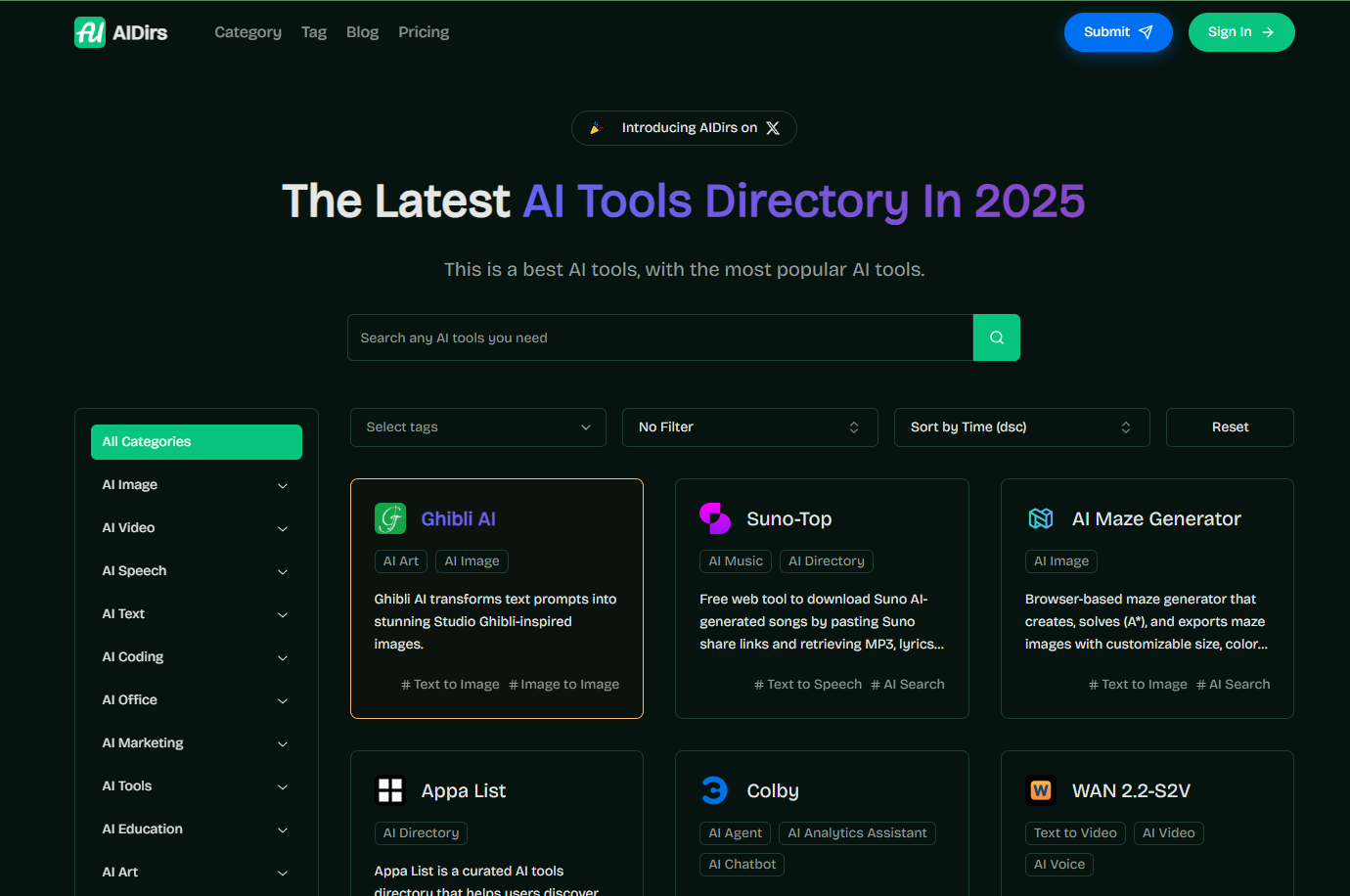Click the blue Submit button
The width and height of the screenshot is (1350, 896).
[1117, 32]
